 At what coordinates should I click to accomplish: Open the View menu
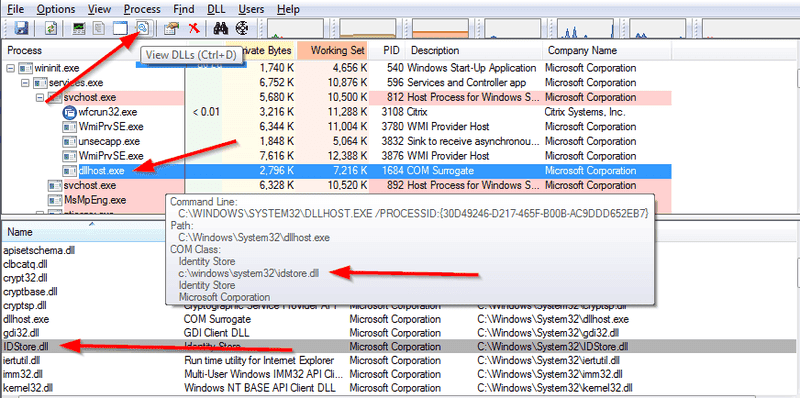99,9
